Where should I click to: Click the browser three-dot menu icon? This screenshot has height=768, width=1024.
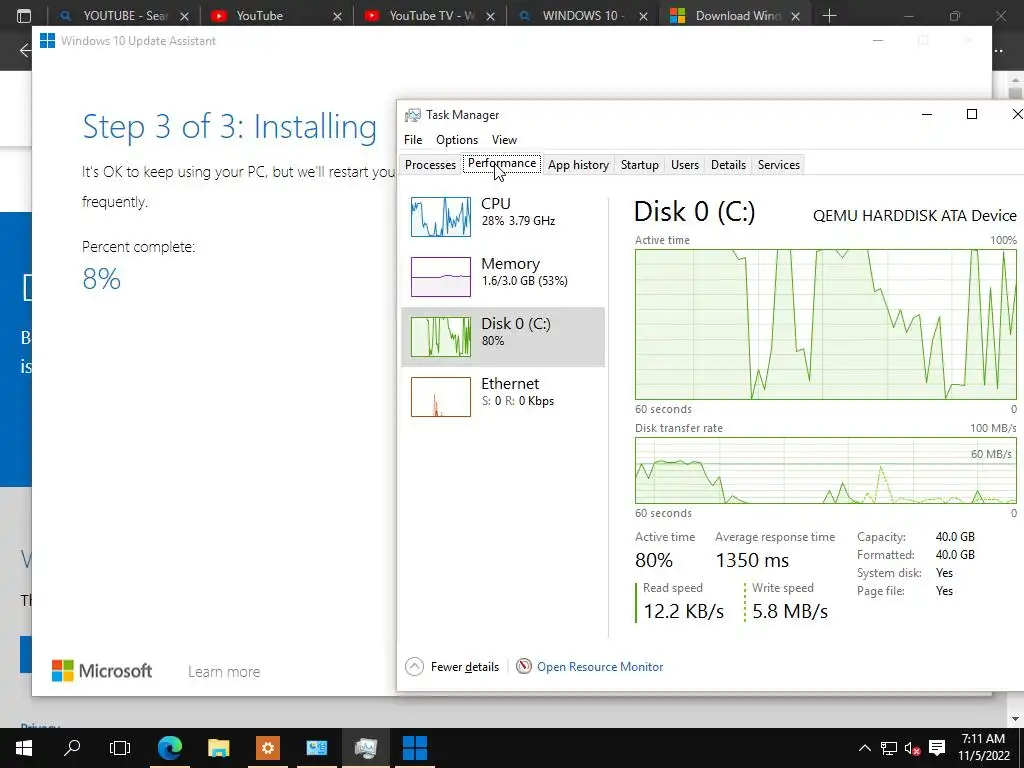[x=998, y=50]
